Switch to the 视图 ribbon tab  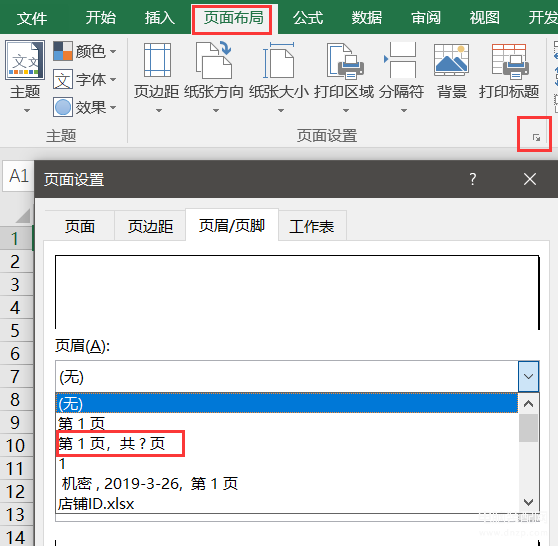point(484,18)
